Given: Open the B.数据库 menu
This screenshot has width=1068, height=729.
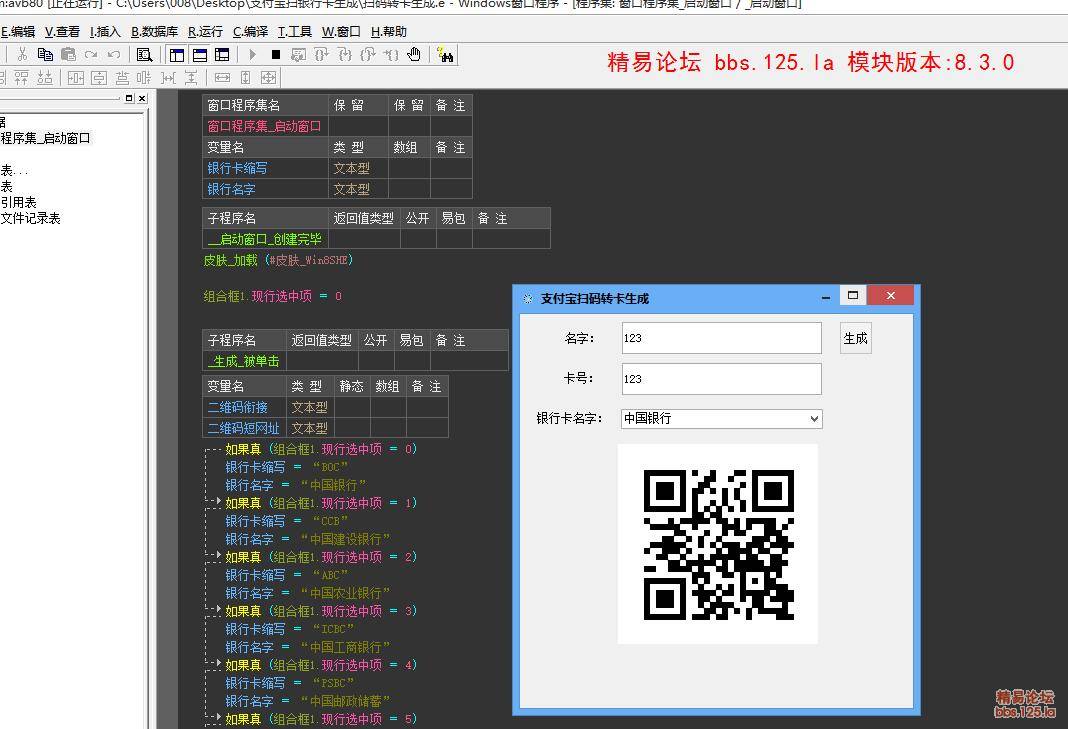Looking at the screenshot, I should click(154, 31).
